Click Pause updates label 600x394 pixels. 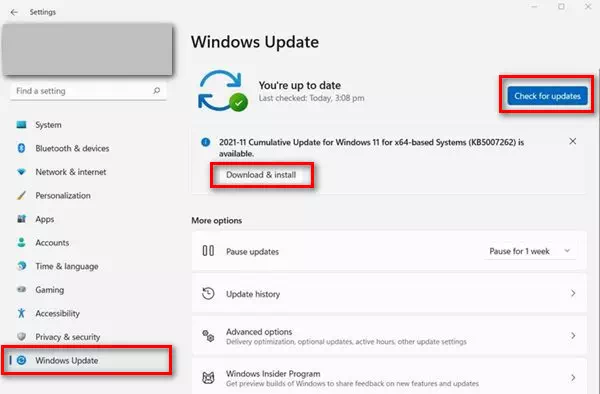253,251
